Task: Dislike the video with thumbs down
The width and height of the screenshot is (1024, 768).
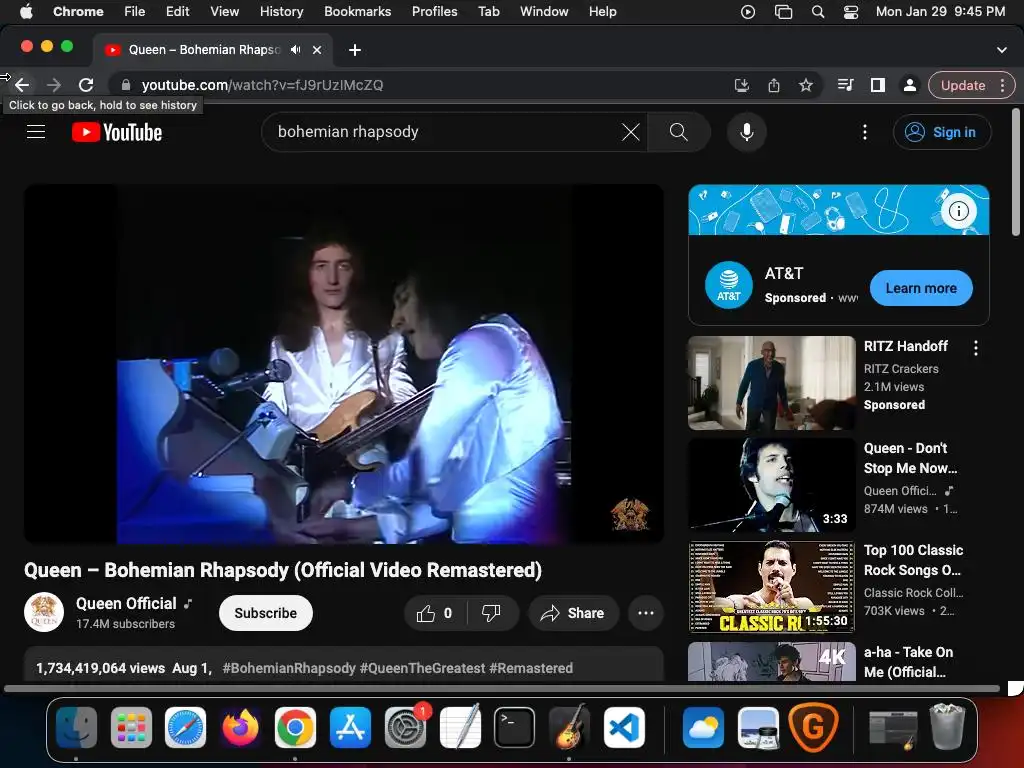Action: click(x=491, y=613)
